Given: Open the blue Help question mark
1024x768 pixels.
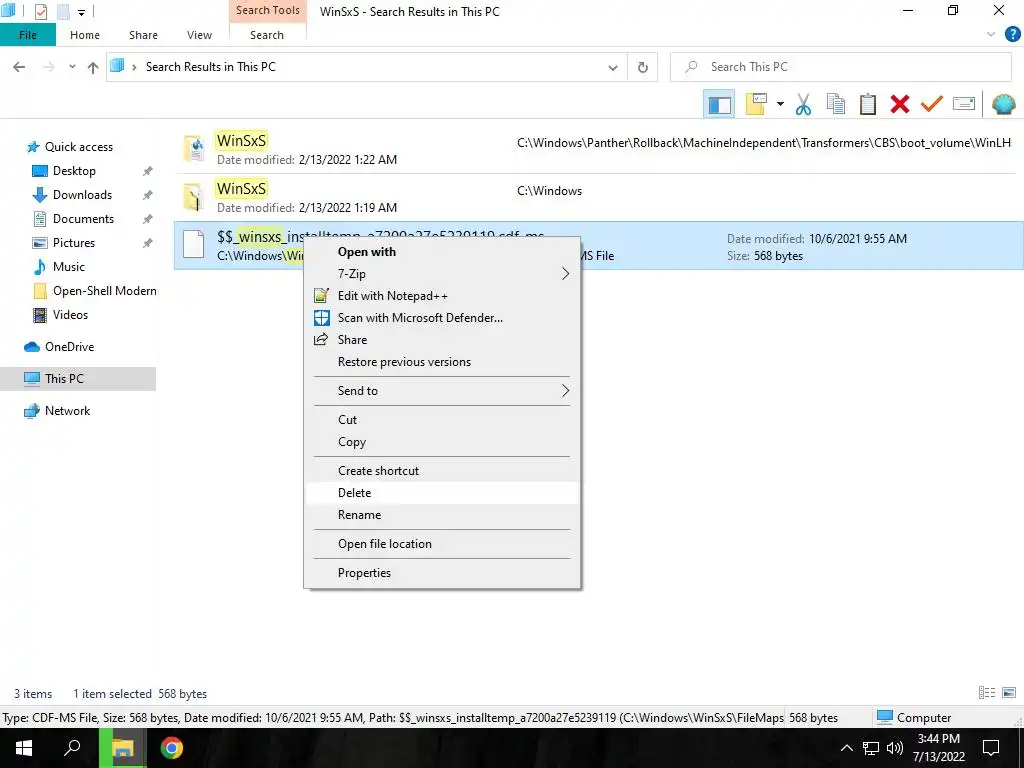Looking at the screenshot, I should [x=1012, y=35].
